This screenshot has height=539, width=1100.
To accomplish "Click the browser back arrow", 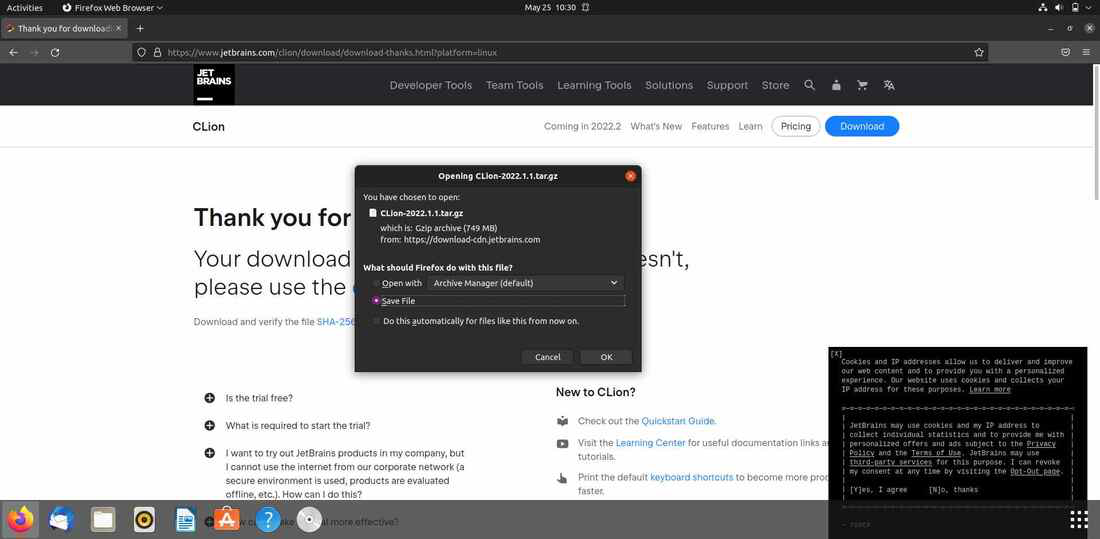I will point(13,53).
